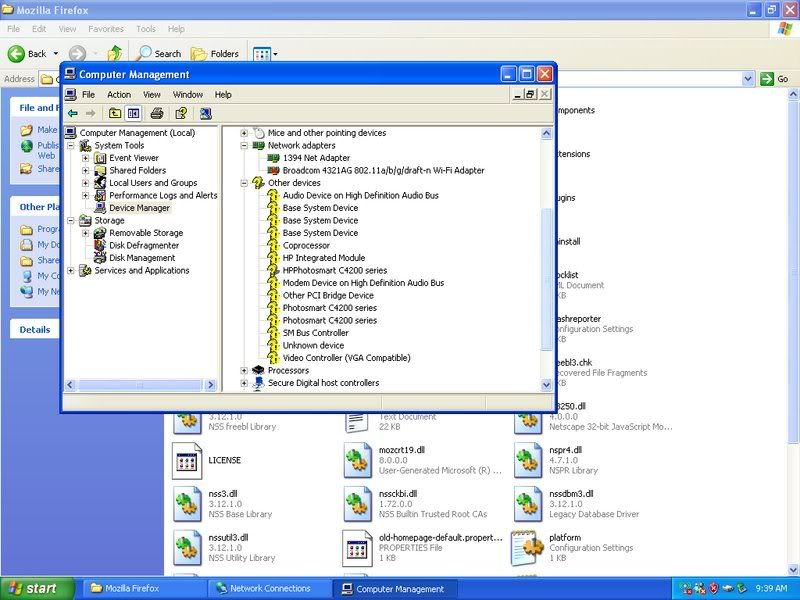
Task: Click the Video Controller (VGA Compatible) warning icon
Action: (273, 358)
